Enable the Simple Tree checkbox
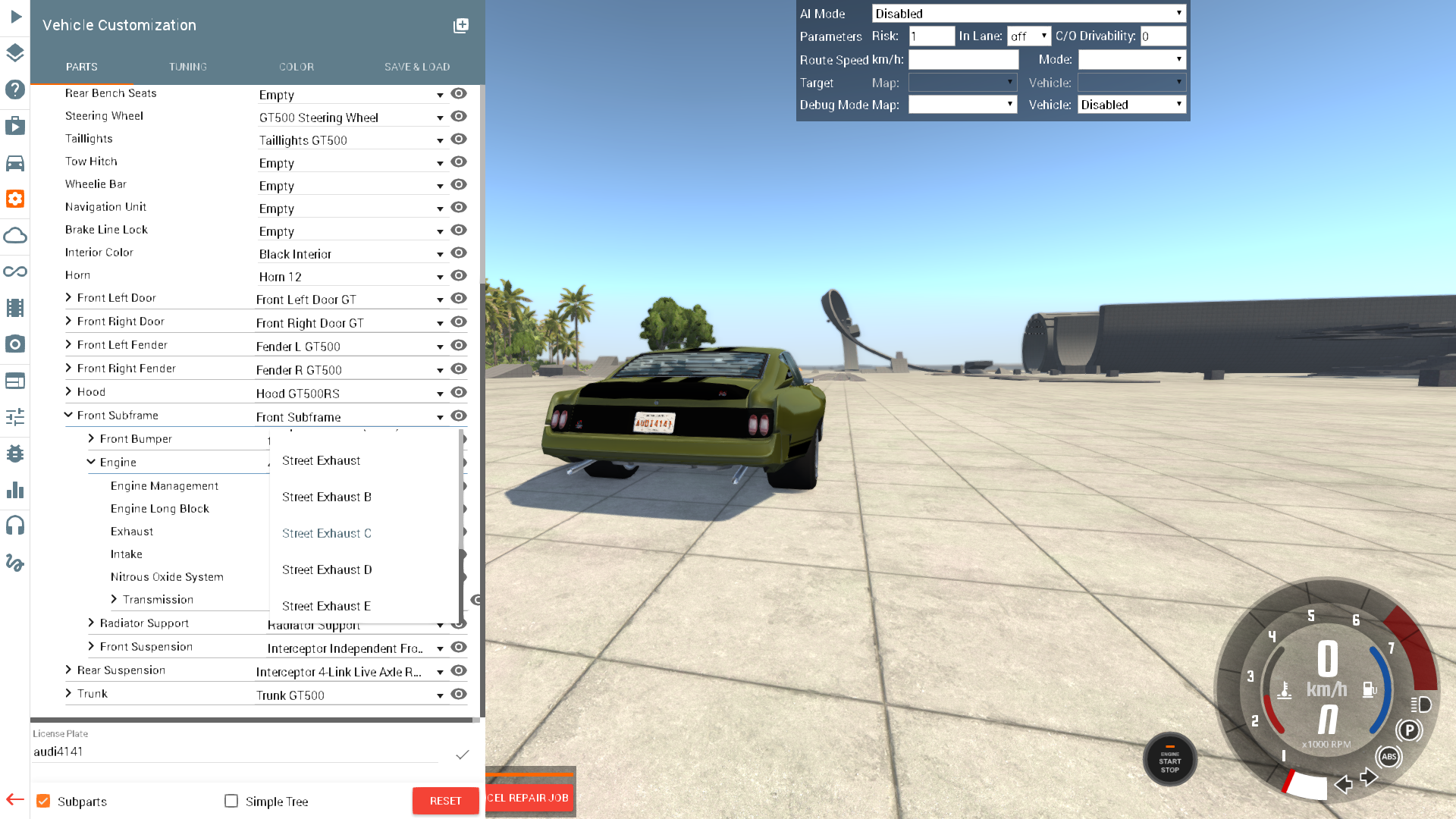Viewport: 1456px width, 819px height. click(231, 801)
